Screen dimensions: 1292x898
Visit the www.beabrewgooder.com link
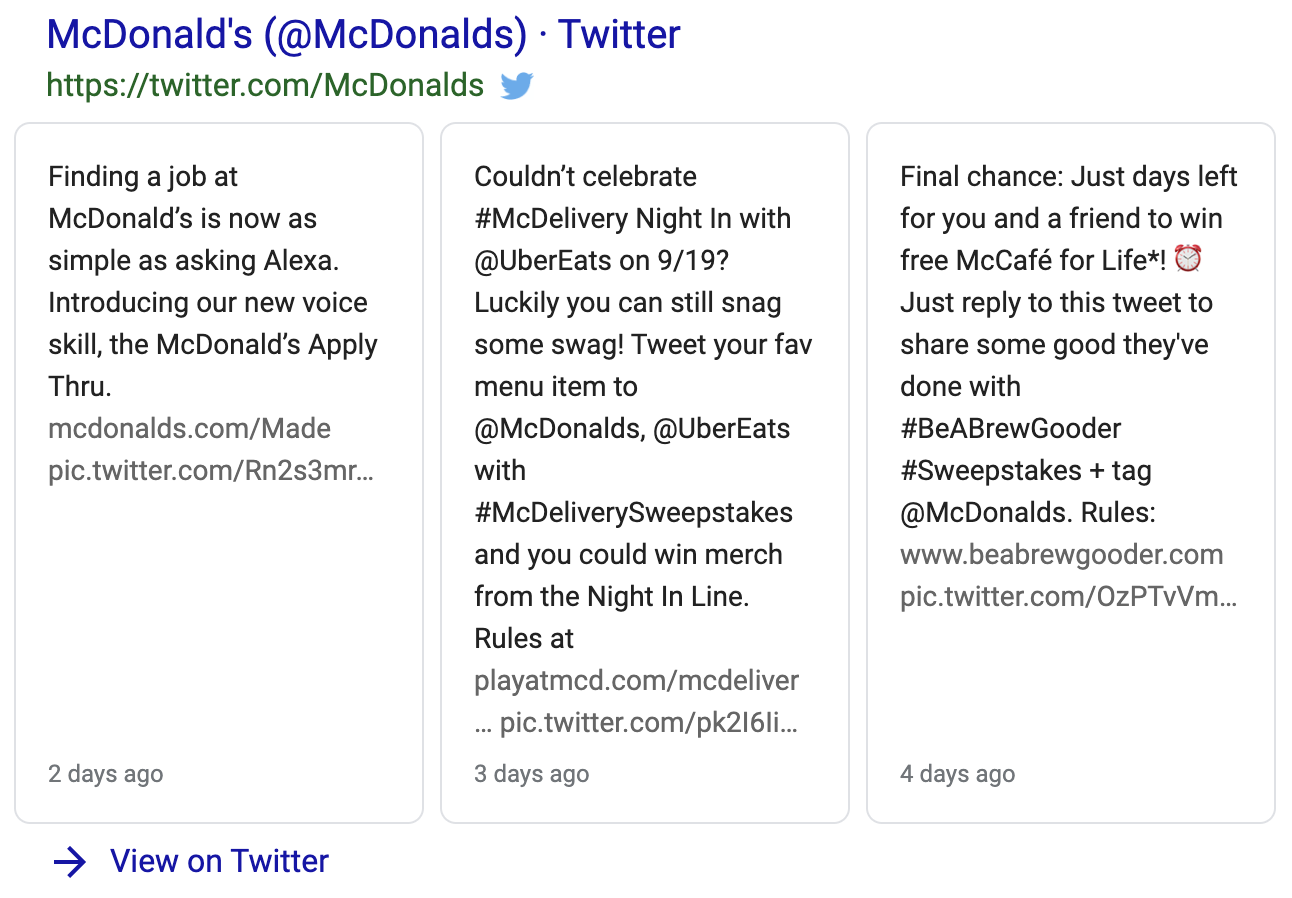pos(1061,555)
